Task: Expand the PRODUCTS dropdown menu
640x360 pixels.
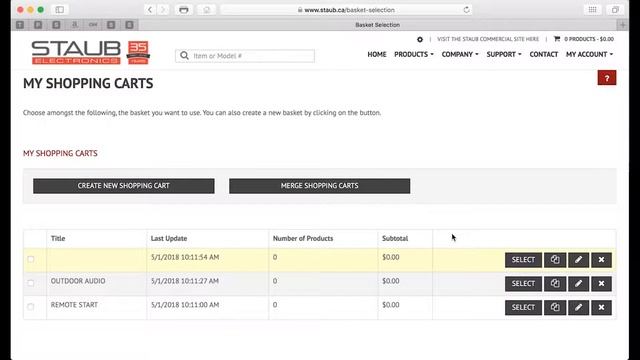Action: click(x=413, y=54)
